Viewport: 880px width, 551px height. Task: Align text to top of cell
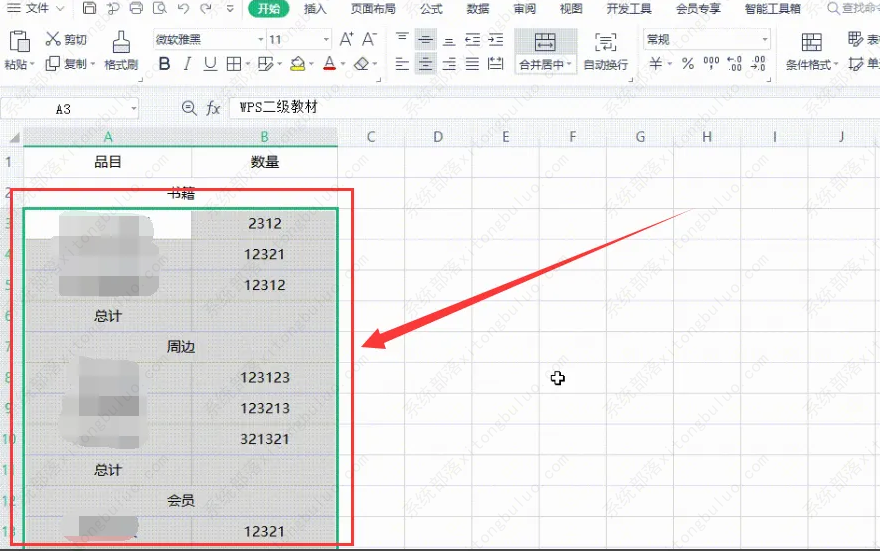click(402, 39)
